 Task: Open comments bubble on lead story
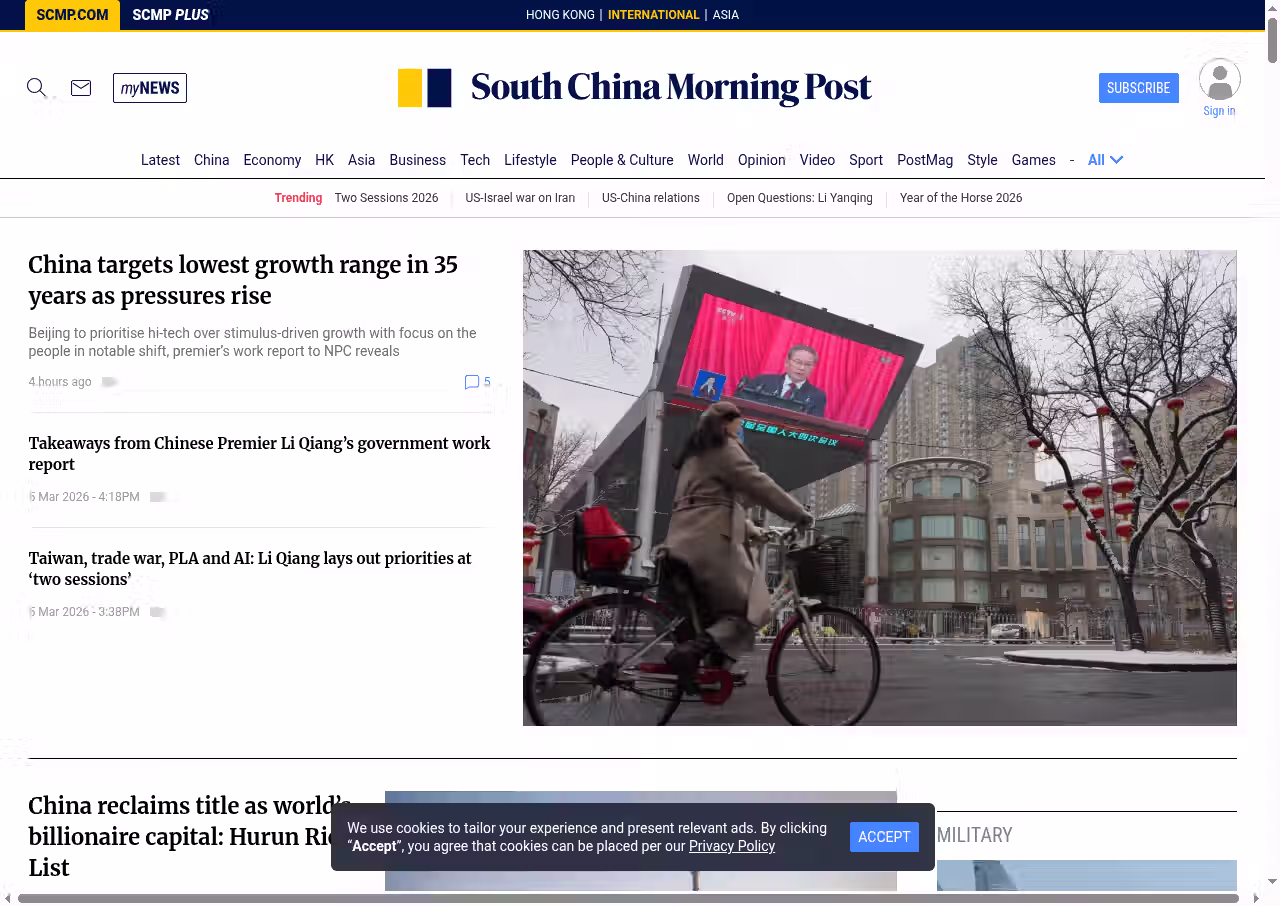472,382
